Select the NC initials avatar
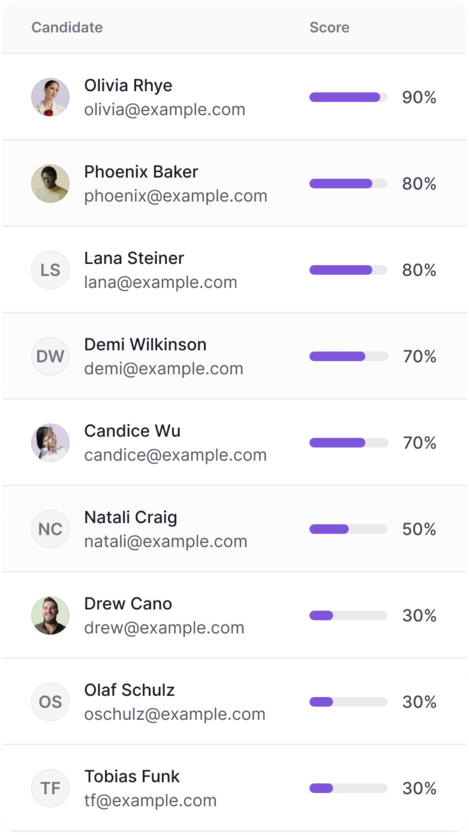 pos(50,529)
